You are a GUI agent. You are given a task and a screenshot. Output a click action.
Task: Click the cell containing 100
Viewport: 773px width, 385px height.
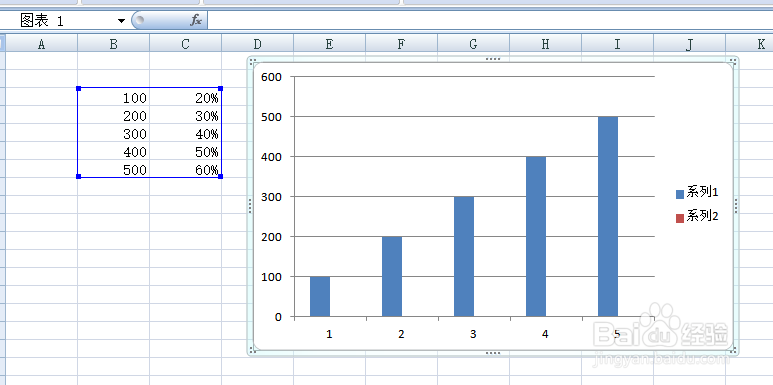(x=113, y=98)
